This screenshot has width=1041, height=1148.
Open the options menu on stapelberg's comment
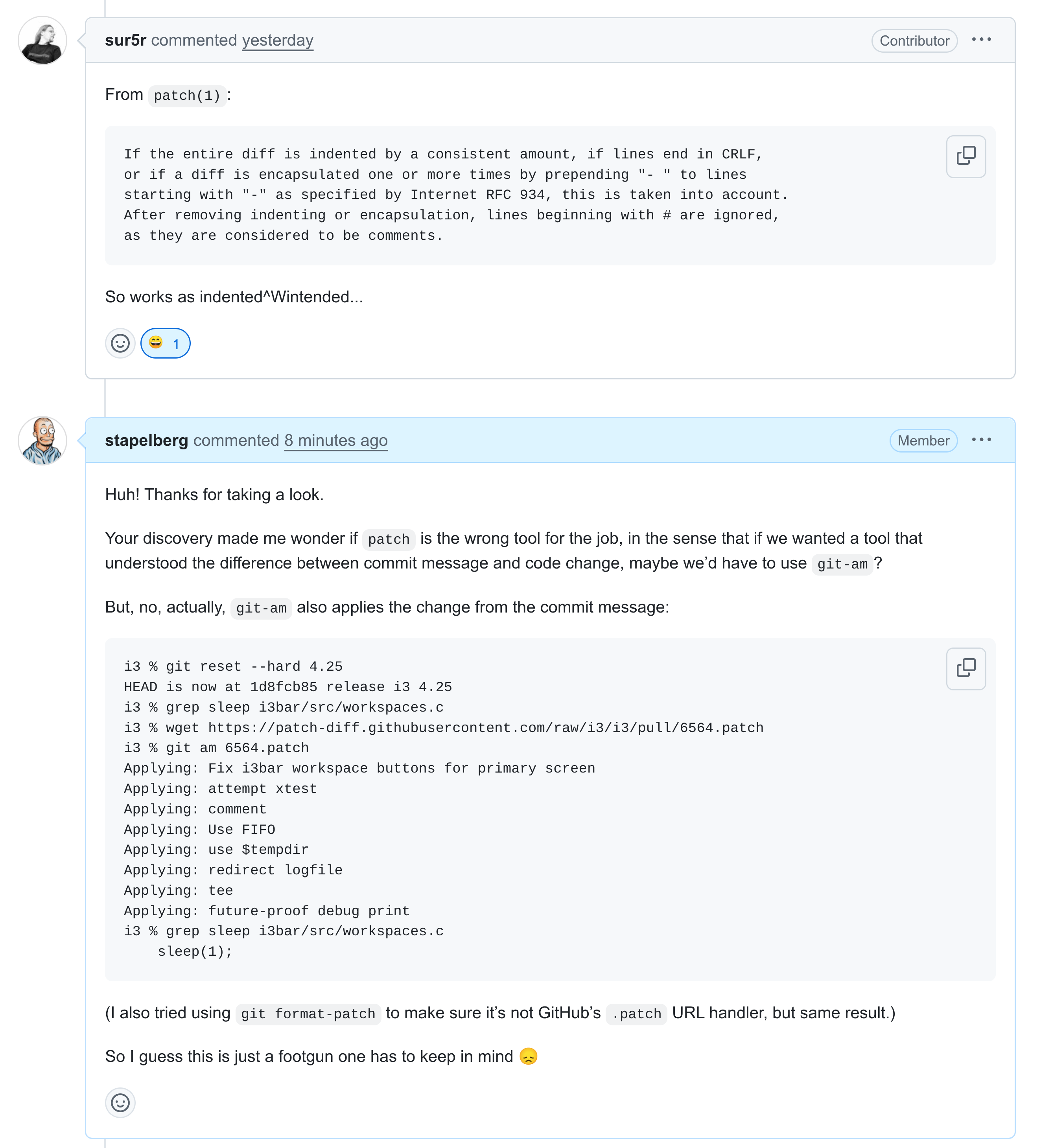click(981, 440)
